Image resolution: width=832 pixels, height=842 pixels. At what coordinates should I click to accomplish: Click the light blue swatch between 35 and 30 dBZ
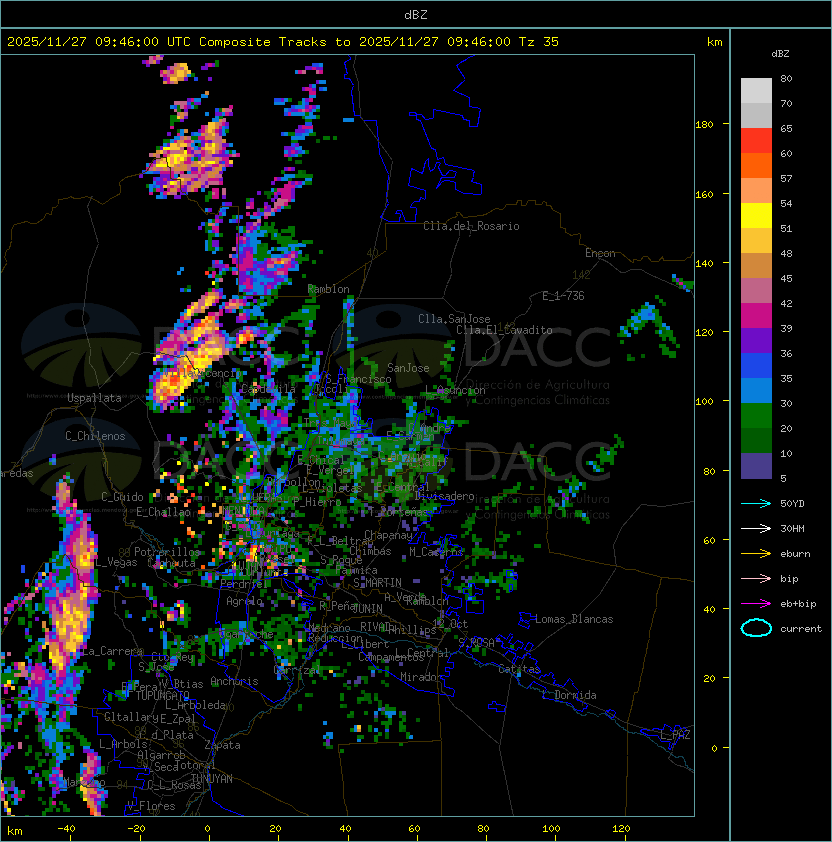(x=756, y=391)
